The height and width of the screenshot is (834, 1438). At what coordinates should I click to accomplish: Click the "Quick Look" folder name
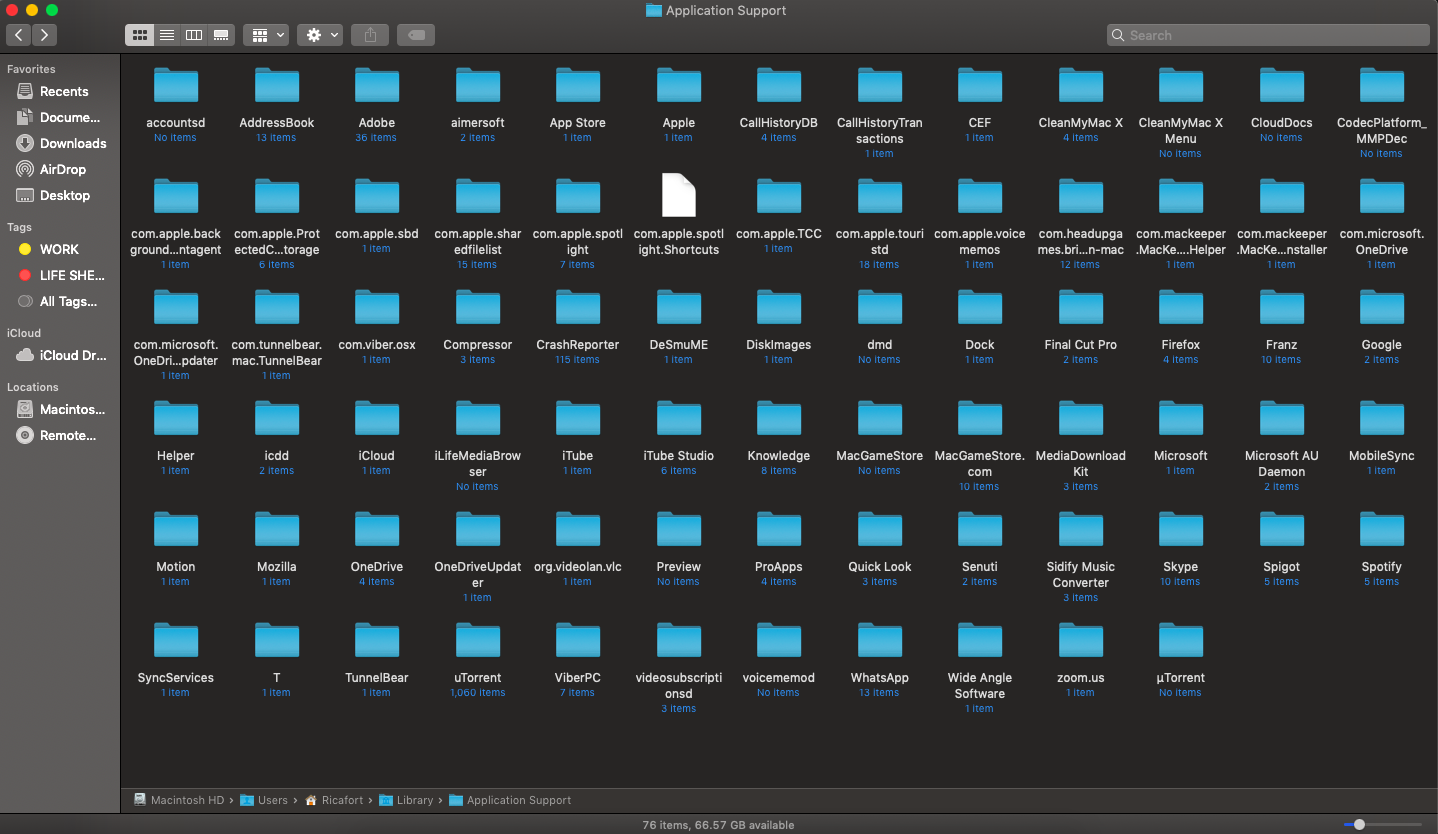(880, 567)
